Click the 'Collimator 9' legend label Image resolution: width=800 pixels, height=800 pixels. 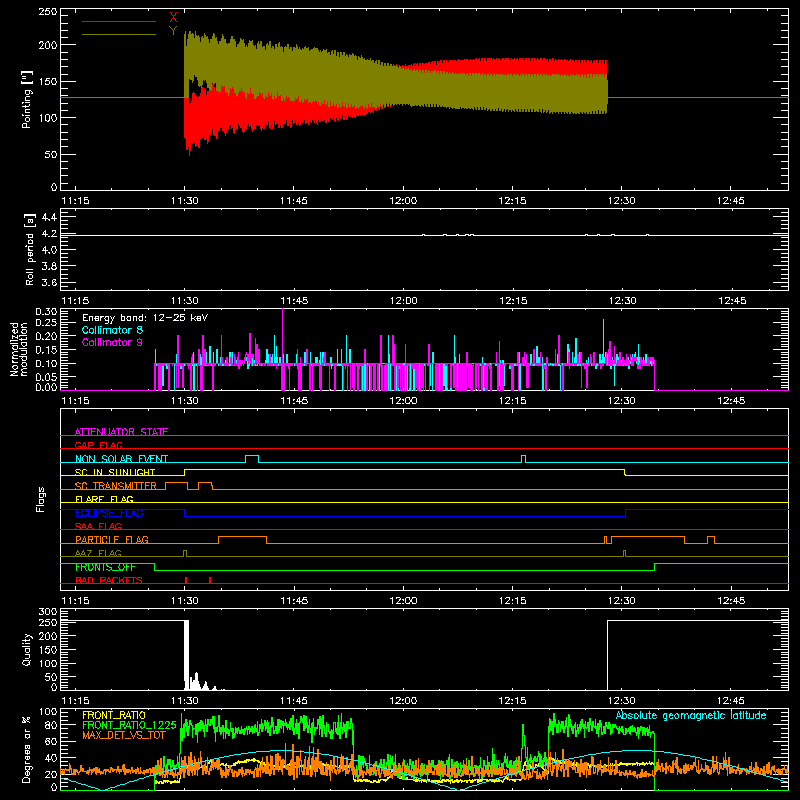click(112, 342)
